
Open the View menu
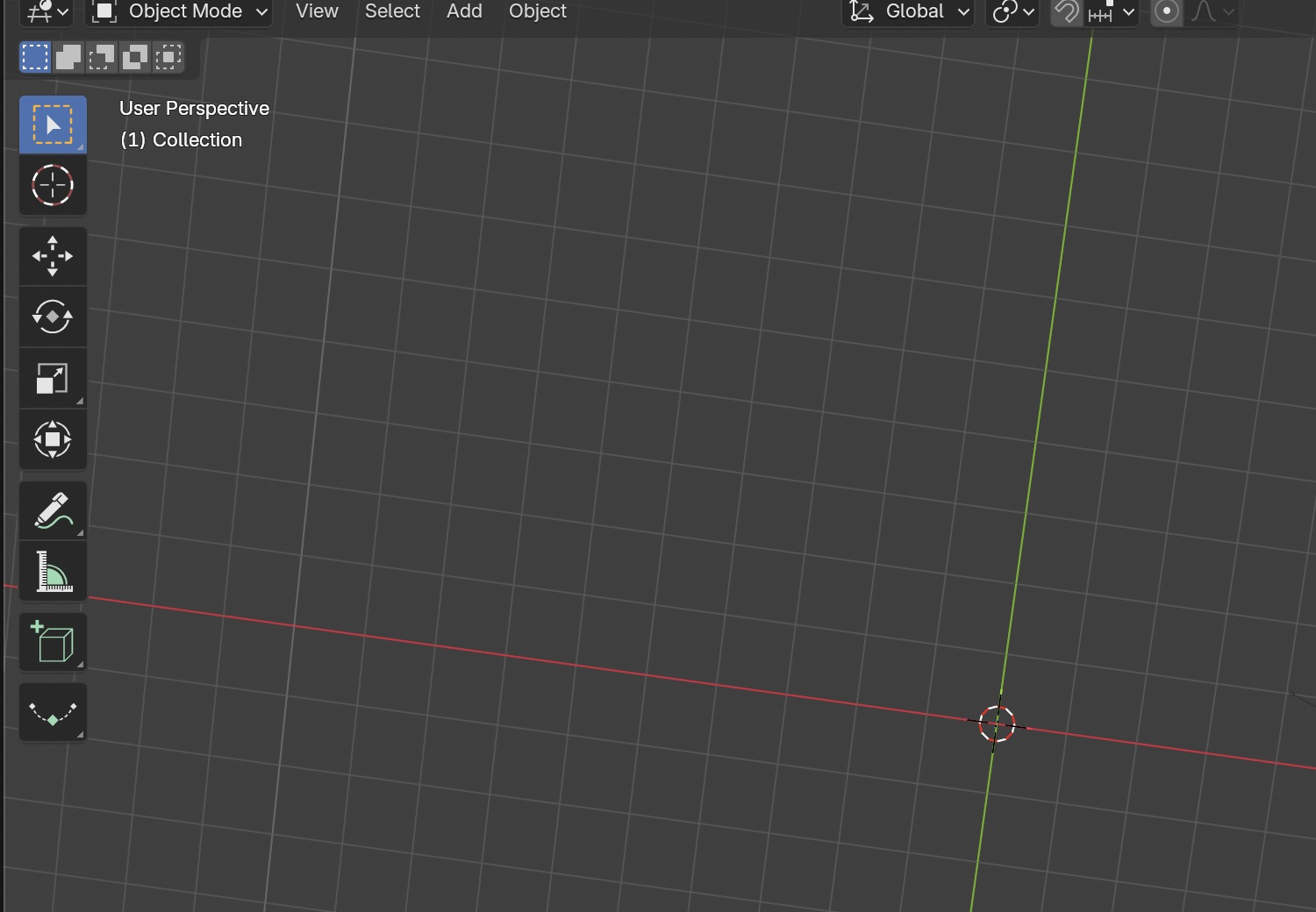[x=317, y=11]
